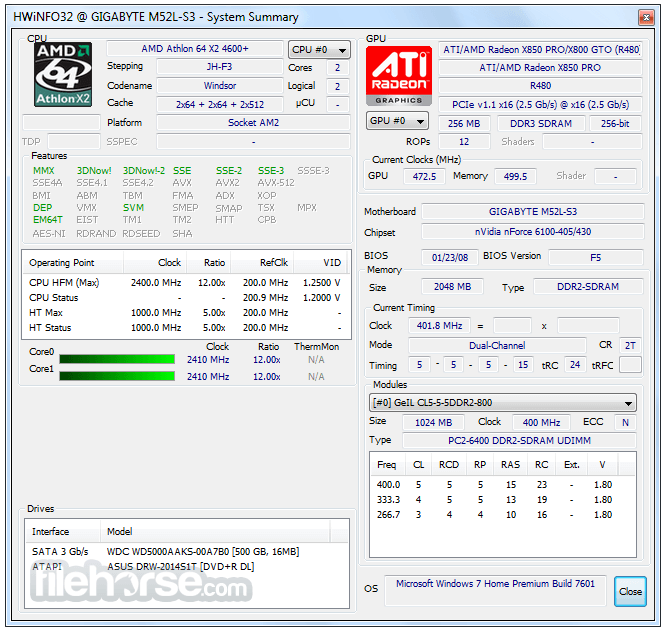
Task: Click the Core0 usage bar
Action: 117,359
